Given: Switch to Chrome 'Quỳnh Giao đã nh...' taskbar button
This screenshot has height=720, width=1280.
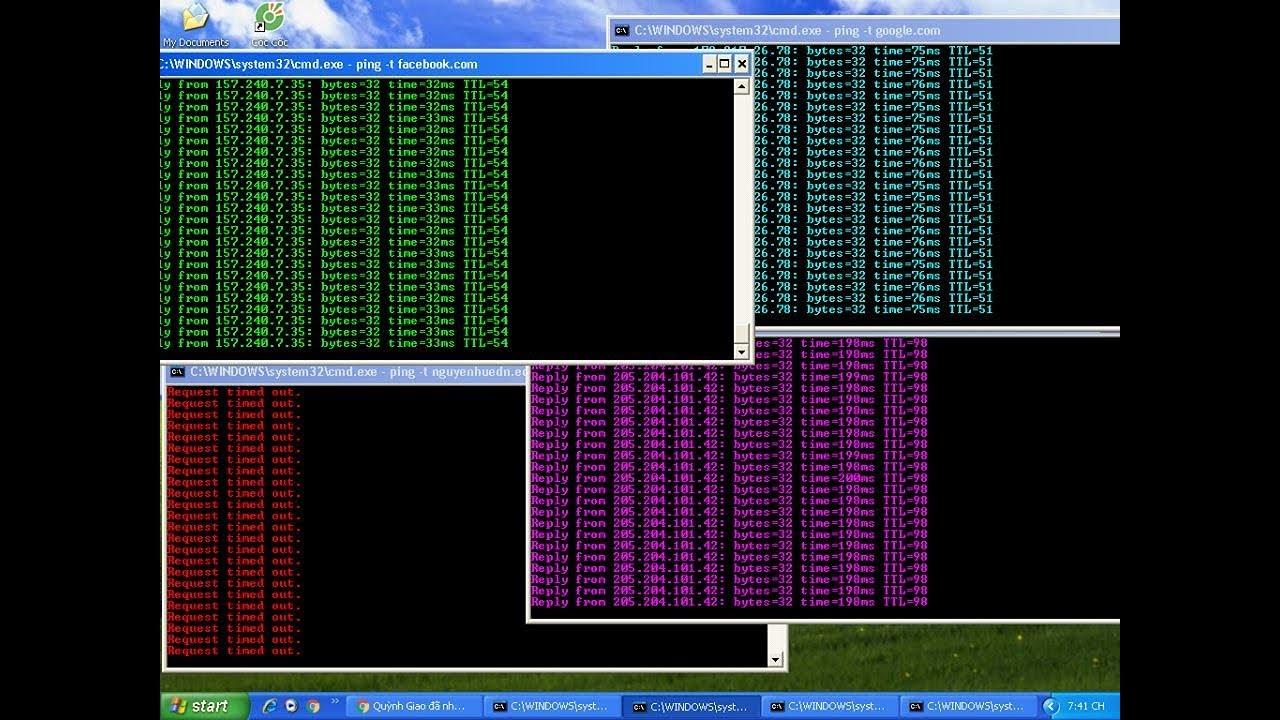Looking at the screenshot, I should point(415,706).
